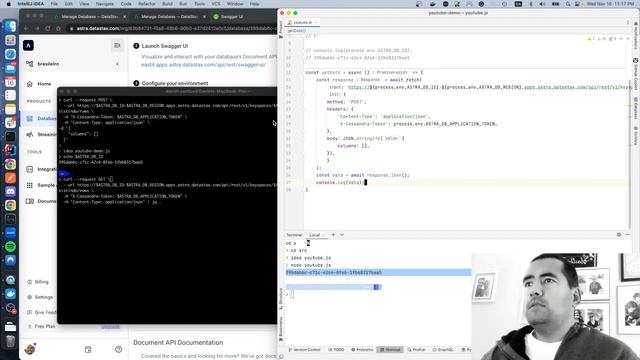Click the browser back arrow
640x360 pixels.
pyautogui.click(x=26, y=28)
